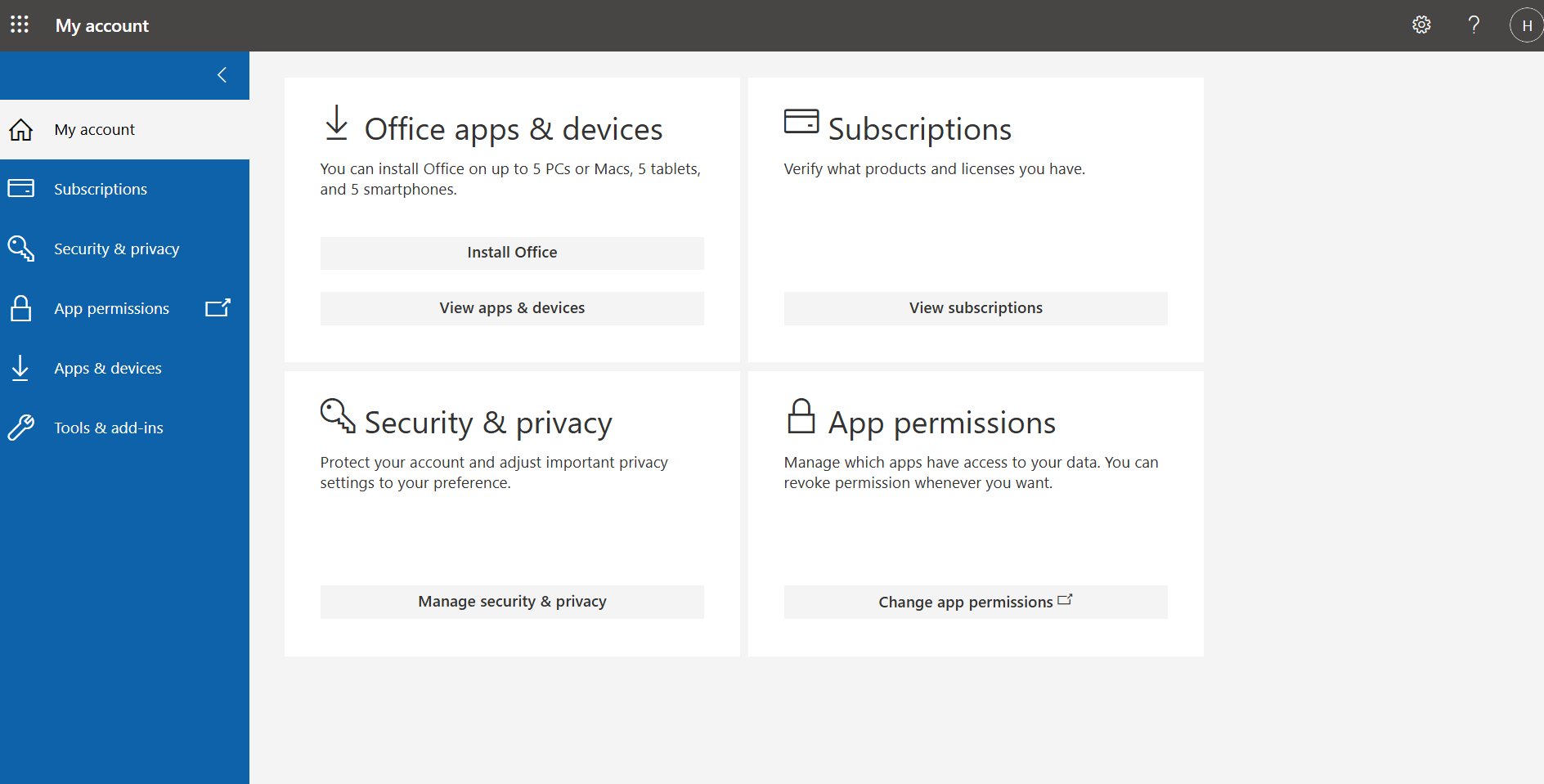The height and width of the screenshot is (784, 1544).
Task: Open Security & privacy from the sidebar
Action: pyautogui.click(x=124, y=249)
